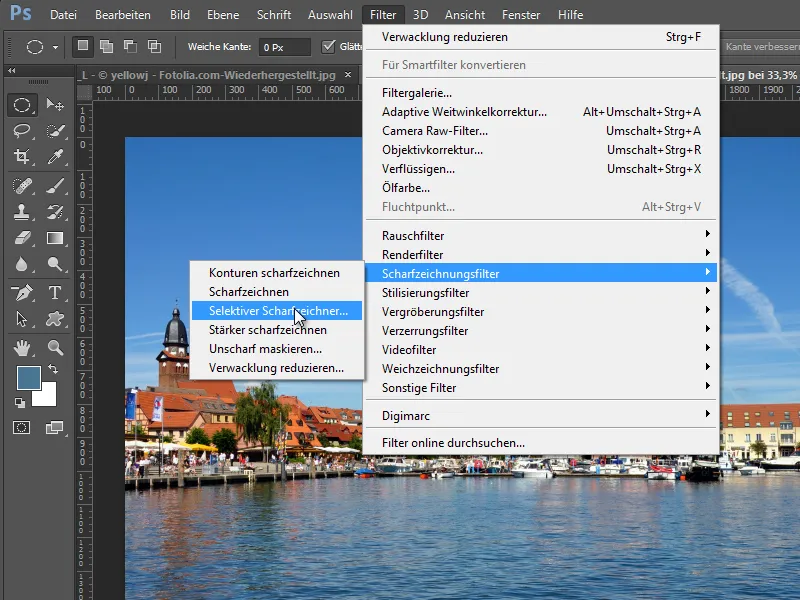Expand the Sonstige Filter submenu
800x600 pixels.
[x=541, y=388]
